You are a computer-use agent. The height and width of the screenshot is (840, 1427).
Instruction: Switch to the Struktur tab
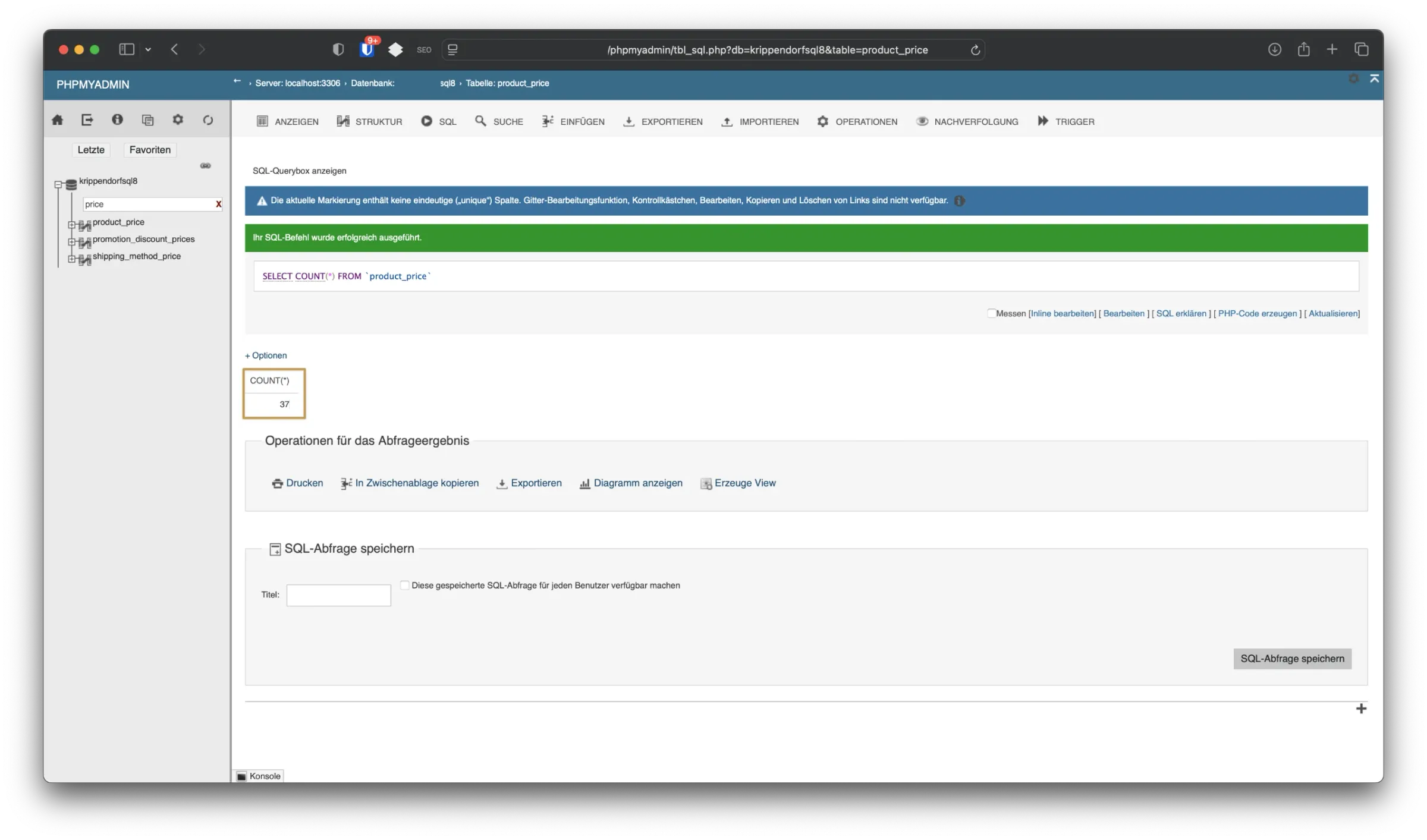point(369,121)
